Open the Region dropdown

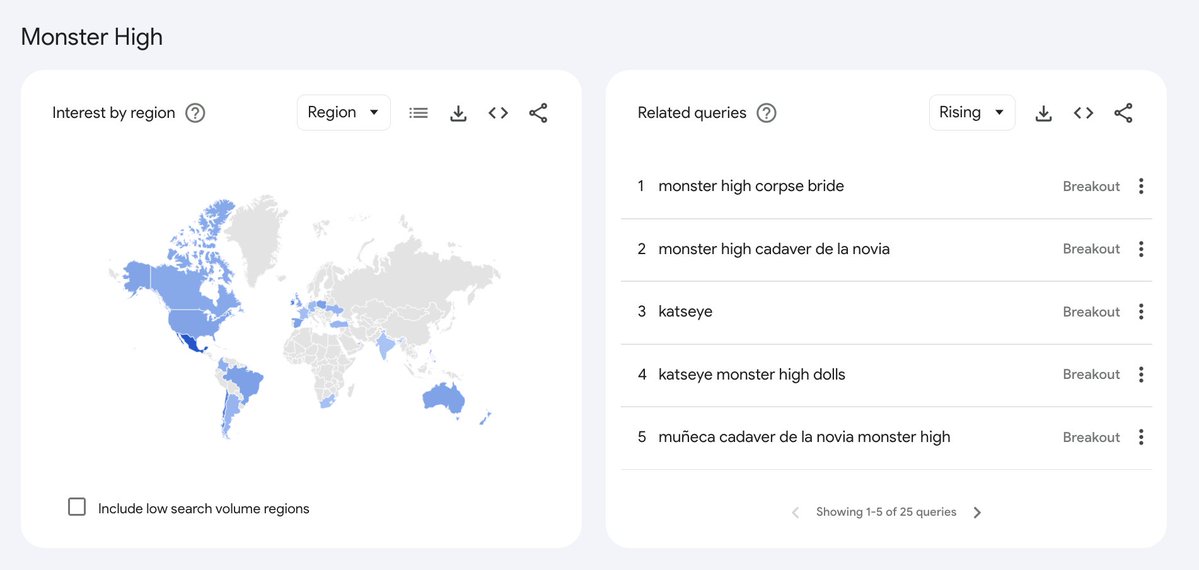(344, 112)
